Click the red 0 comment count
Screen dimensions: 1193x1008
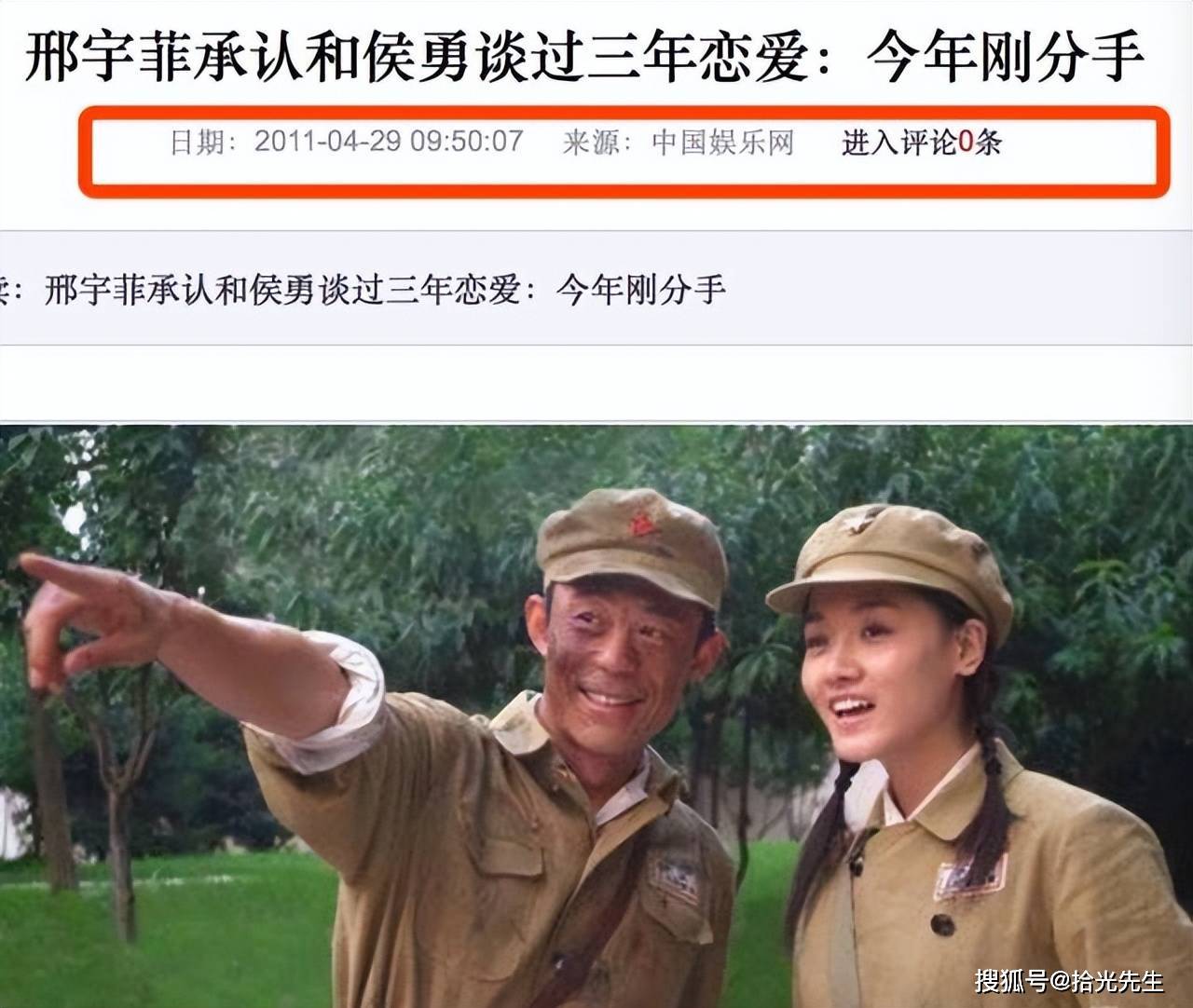[x=966, y=143]
